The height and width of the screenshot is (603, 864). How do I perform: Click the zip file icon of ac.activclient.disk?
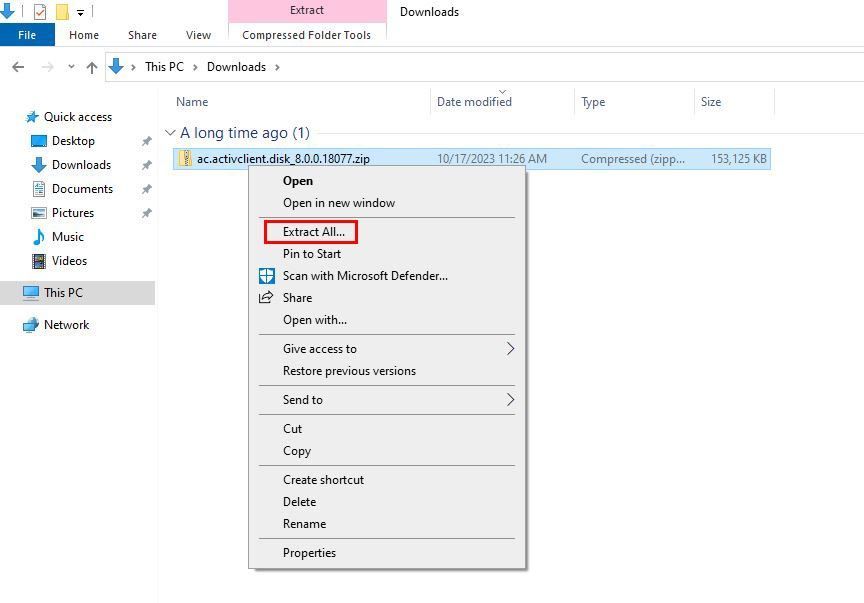(186, 159)
